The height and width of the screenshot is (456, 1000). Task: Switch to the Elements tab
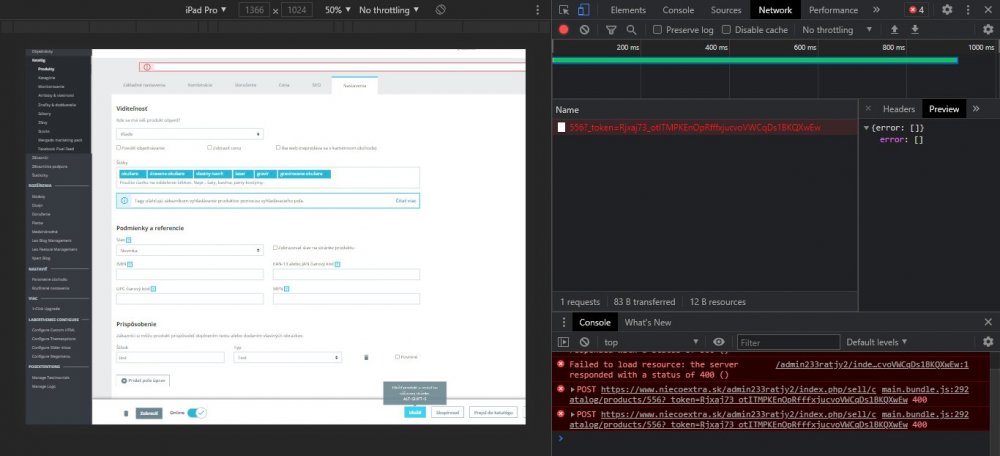click(x=628, y=10)
